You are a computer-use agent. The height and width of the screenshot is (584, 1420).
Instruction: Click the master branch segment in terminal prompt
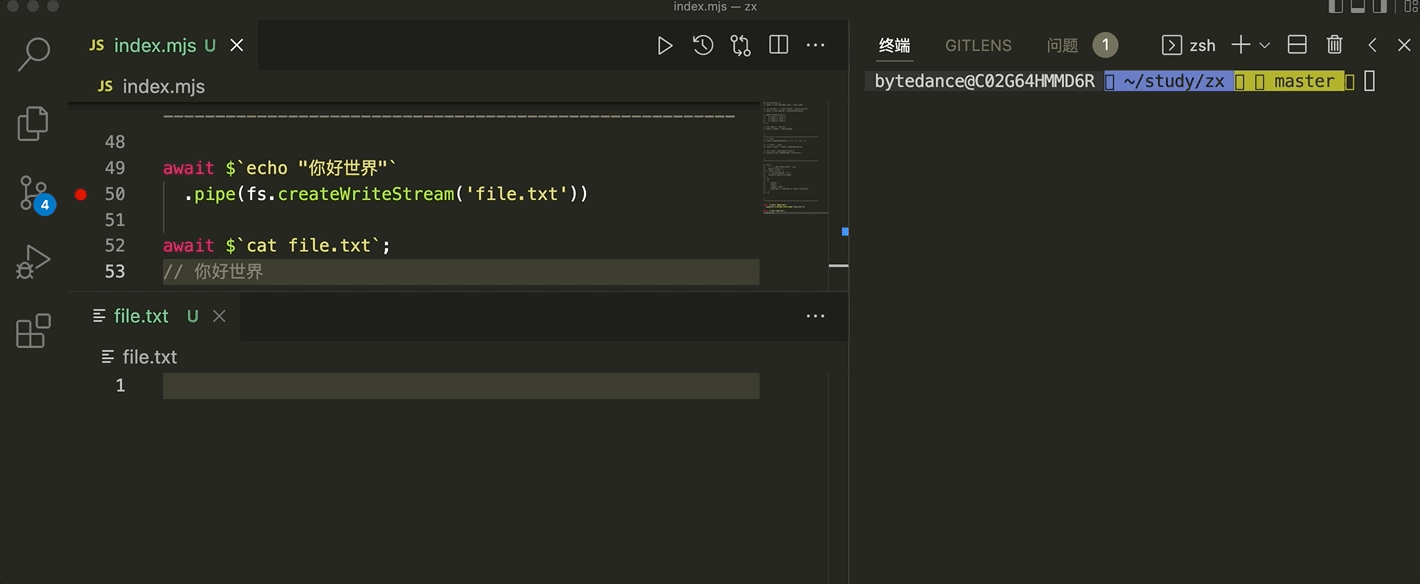tap(1304, 81)
